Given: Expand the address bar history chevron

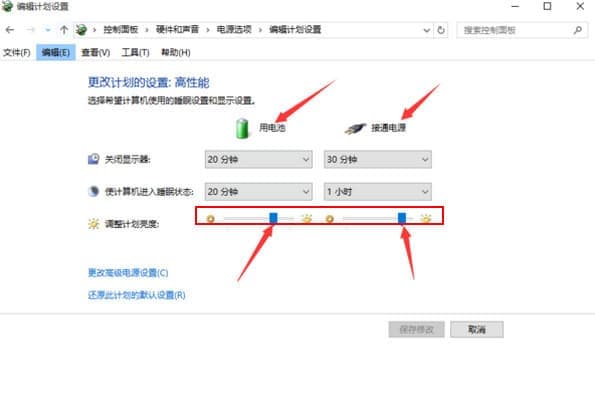Looking at the screenshot, I should (427, 30).
